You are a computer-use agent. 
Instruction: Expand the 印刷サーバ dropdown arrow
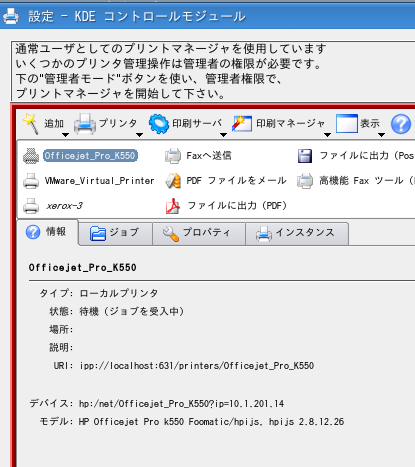224,135
